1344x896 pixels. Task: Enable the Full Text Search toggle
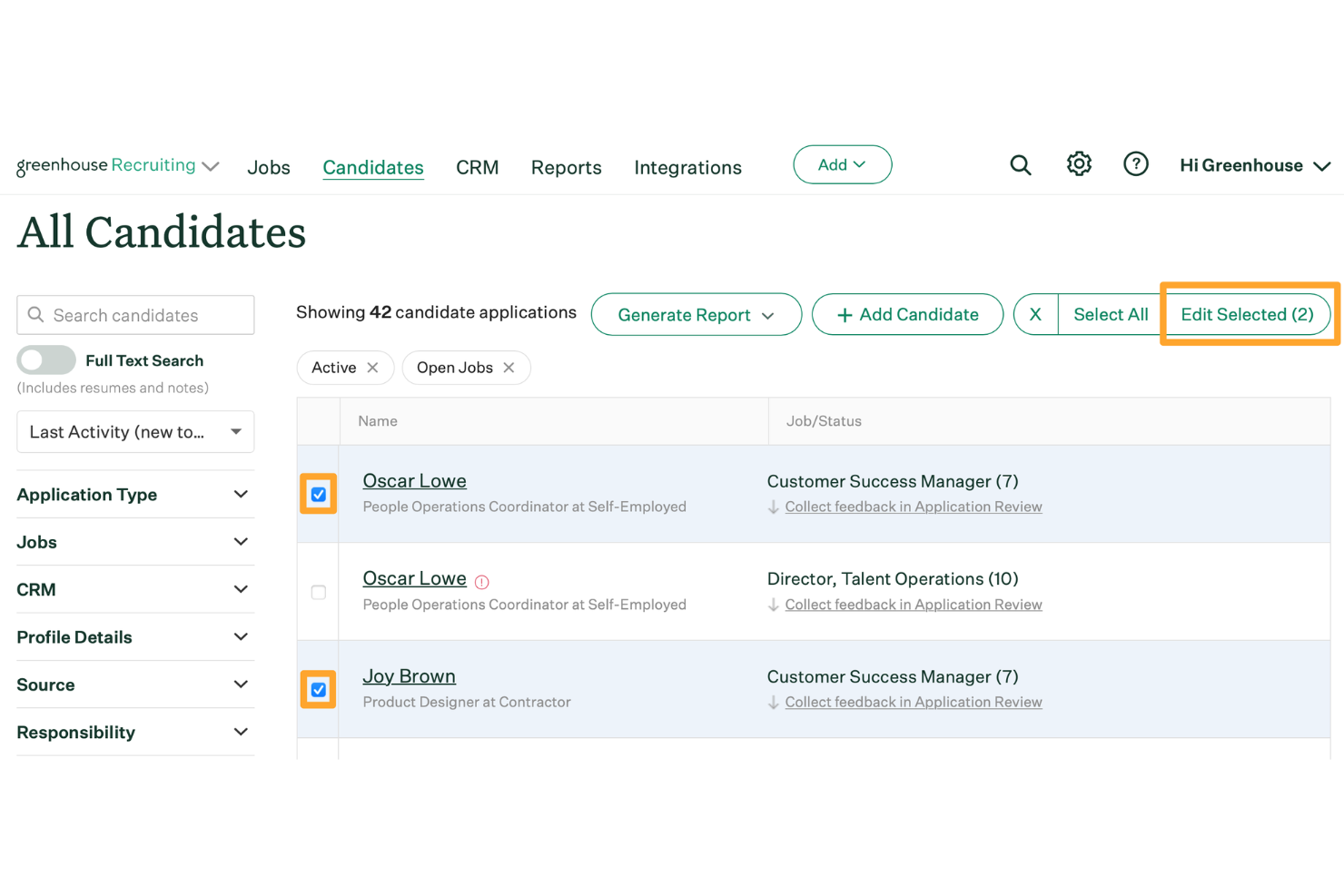pos(45,360)
